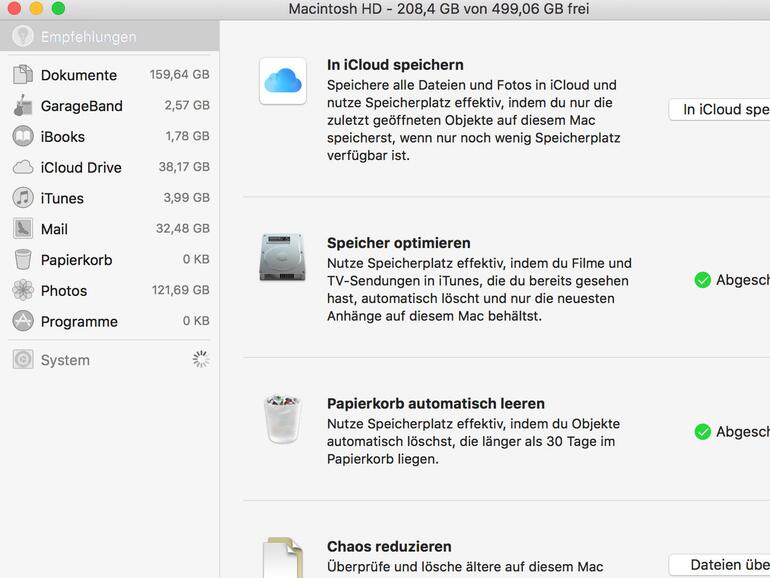770x578 pixels.
Task: Select Empfehlungen in the sidebar
Action: pyautogui.click(x=110, y=36)
